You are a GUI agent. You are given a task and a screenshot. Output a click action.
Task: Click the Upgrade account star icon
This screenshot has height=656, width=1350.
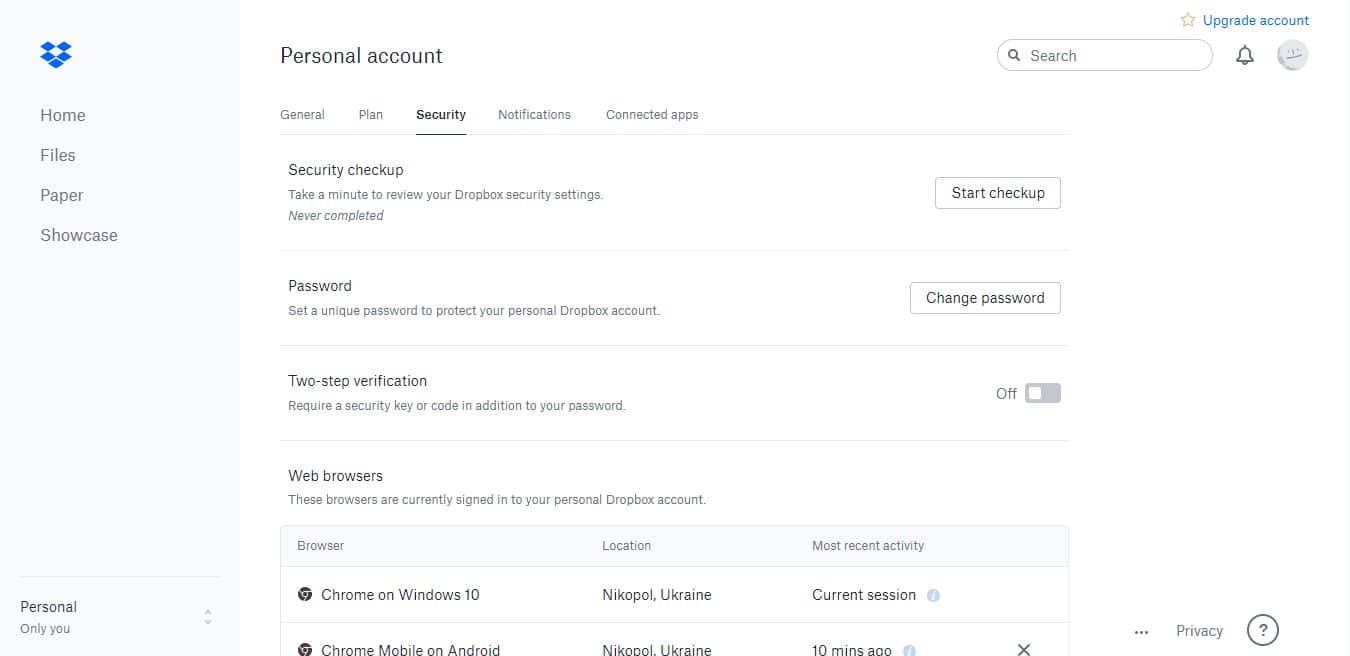point(1188,20)
